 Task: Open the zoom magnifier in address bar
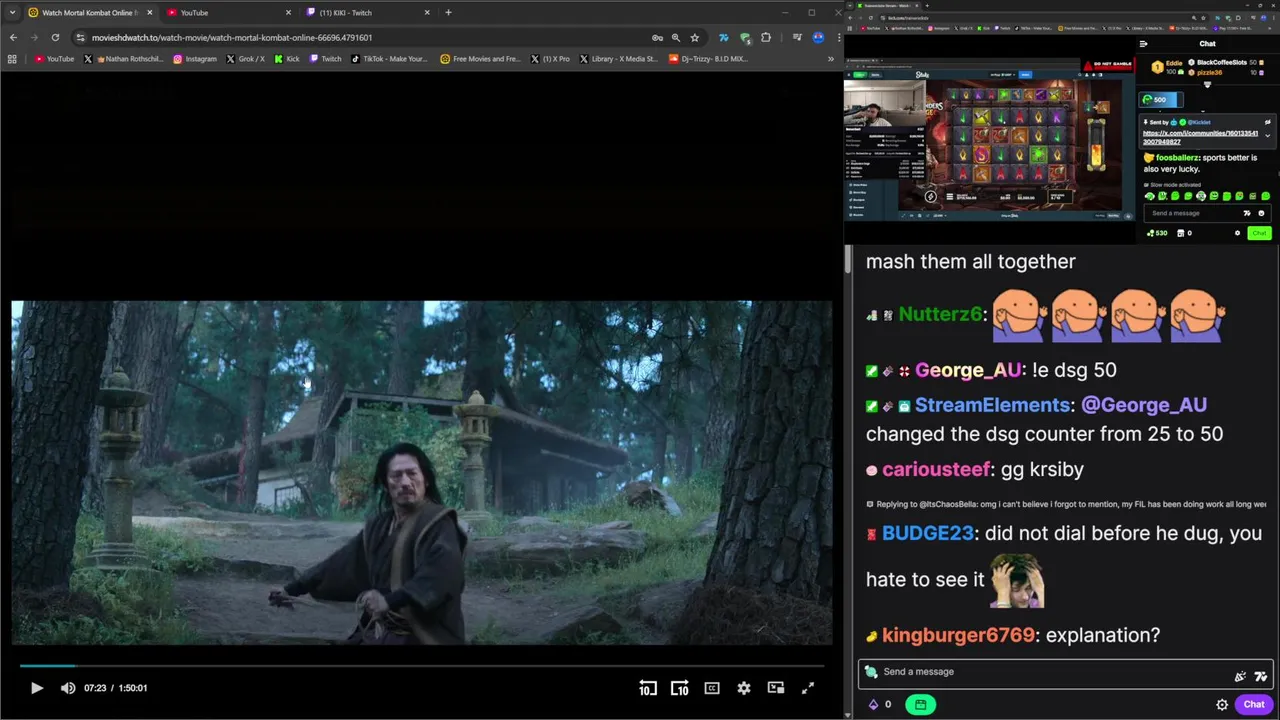pos(676,38)
